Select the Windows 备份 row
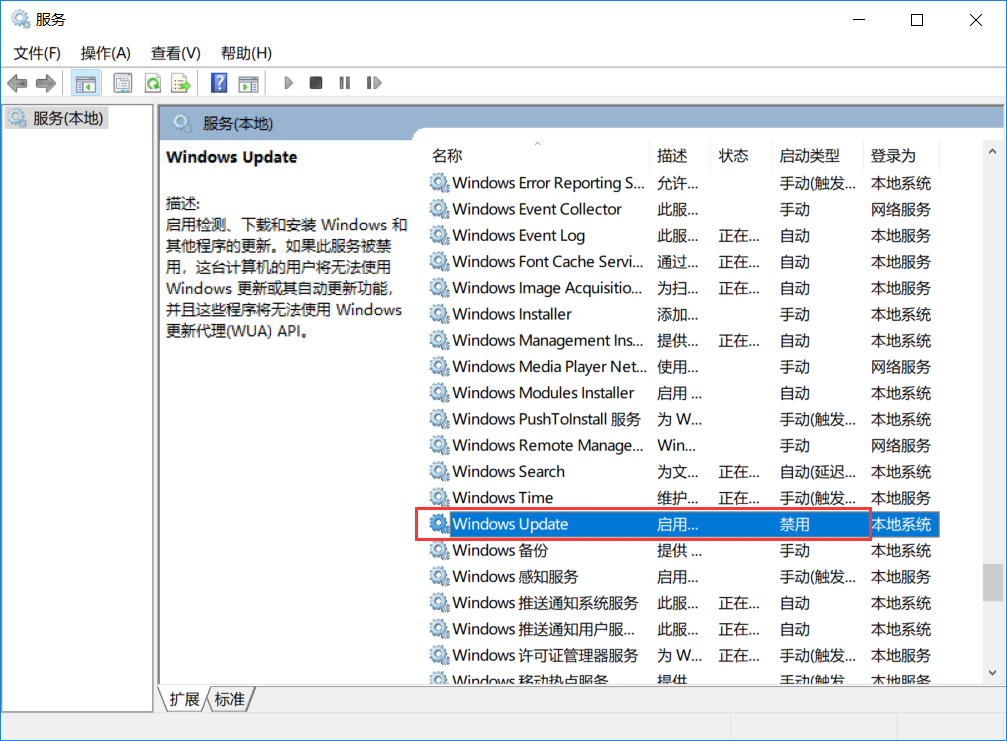 pos(683,550)
